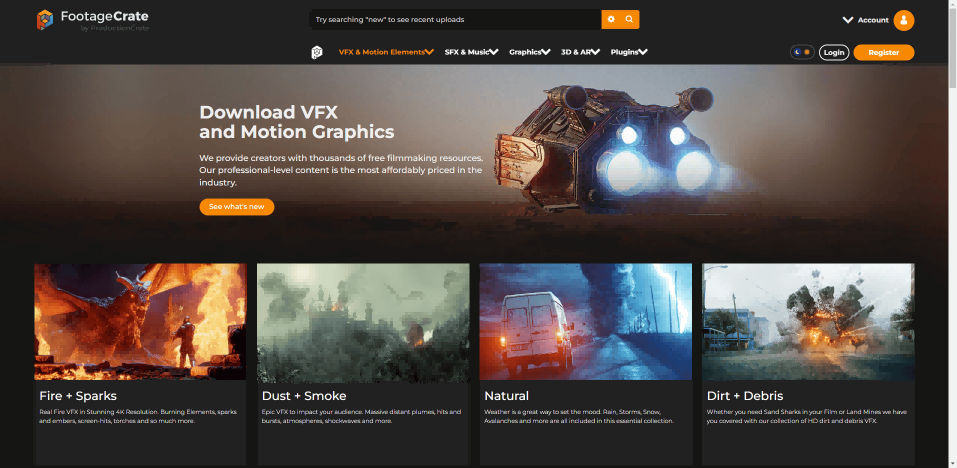Click the FootageCrate logo icon
The height and width of the screenshot is (468, 957).
[45, 20]
